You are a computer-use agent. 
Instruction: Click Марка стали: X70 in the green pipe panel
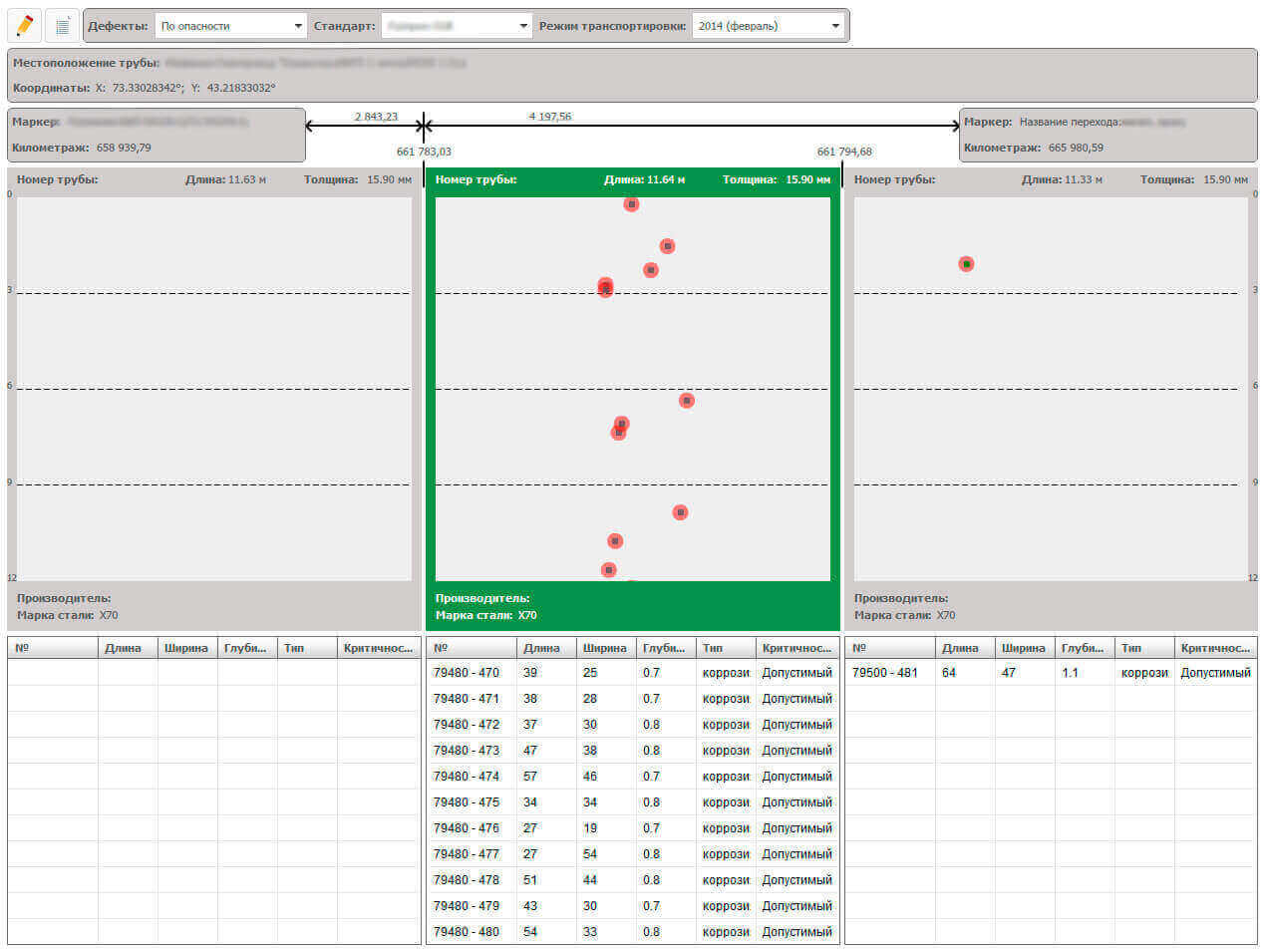[485, 615]
